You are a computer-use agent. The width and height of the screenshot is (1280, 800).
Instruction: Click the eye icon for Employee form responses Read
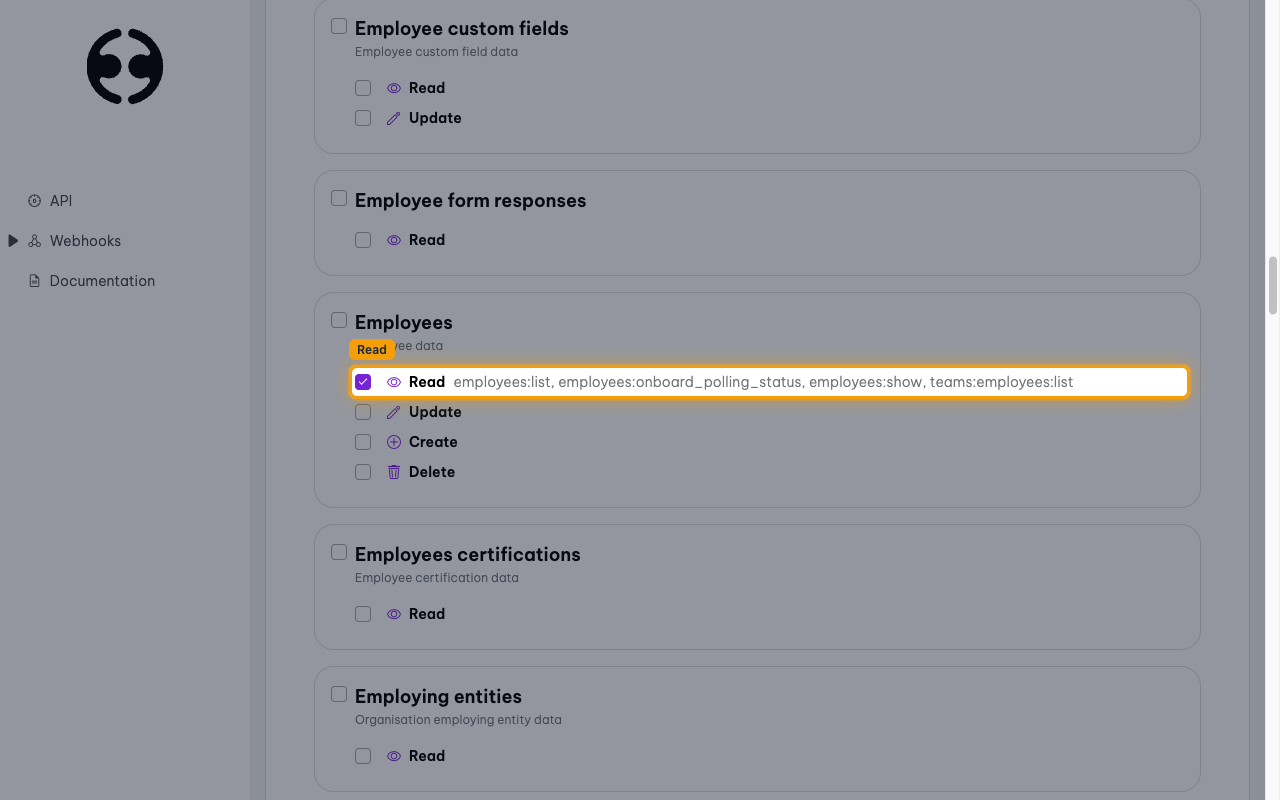tap(394, 240)
